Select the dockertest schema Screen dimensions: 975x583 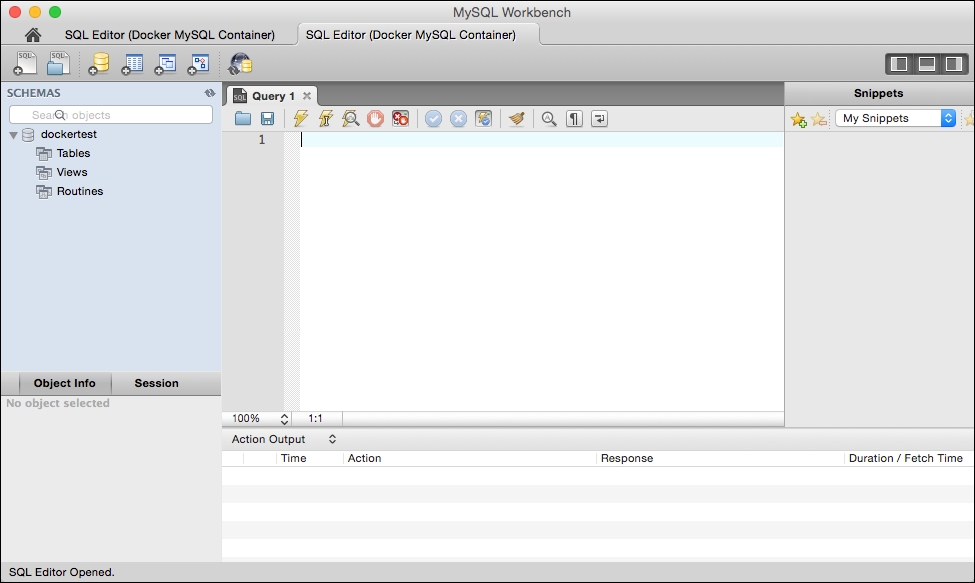pyautogui.click(x=68, y=134)
